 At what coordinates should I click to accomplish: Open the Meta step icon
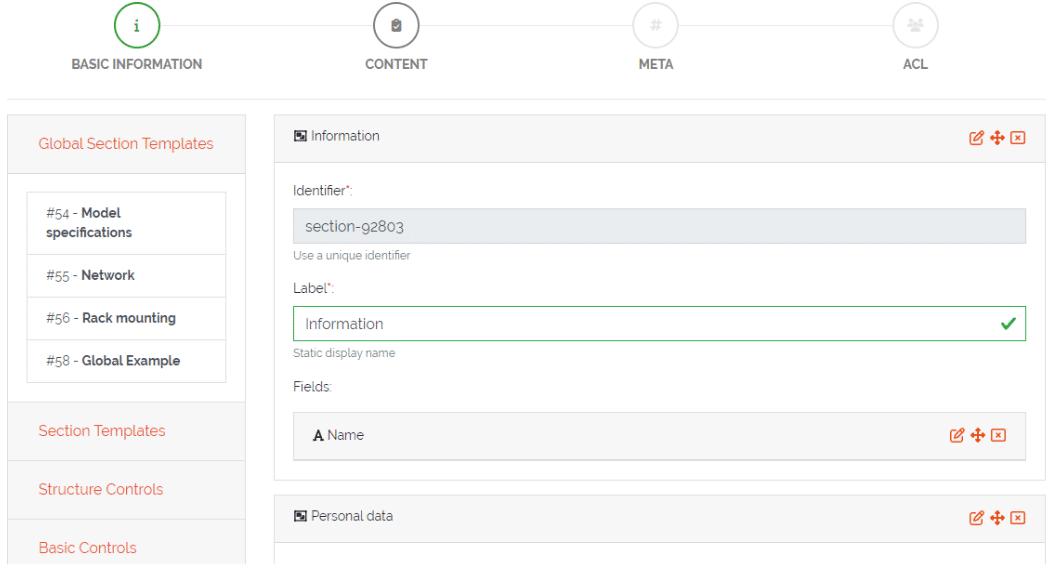click(x=655, y=26)
